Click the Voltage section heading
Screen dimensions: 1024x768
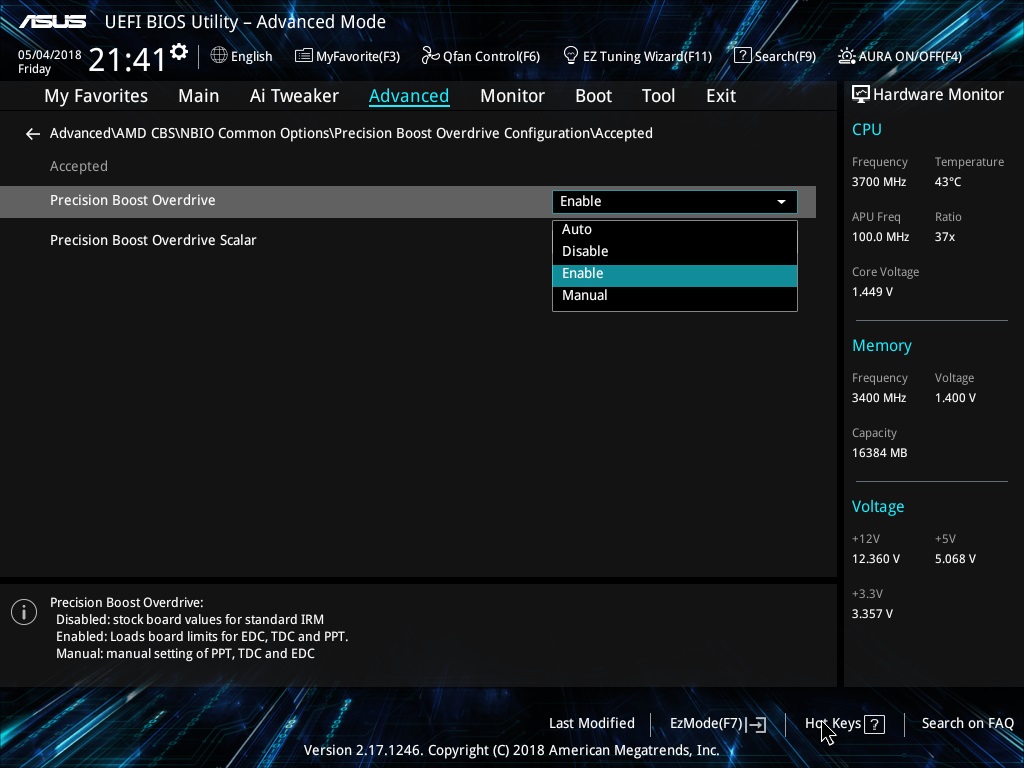point(878,507)
